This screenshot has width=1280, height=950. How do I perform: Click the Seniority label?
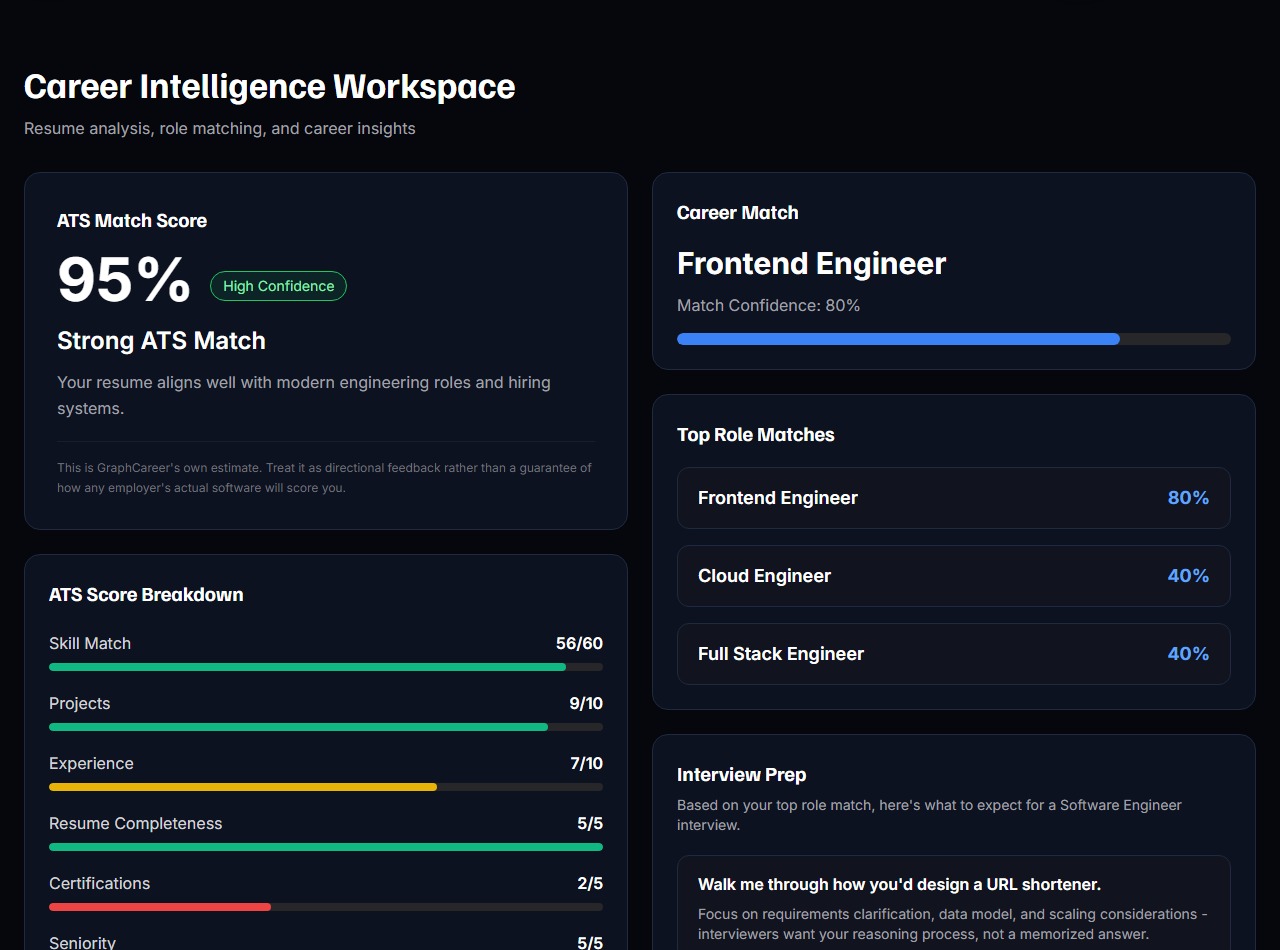point(82,942)
